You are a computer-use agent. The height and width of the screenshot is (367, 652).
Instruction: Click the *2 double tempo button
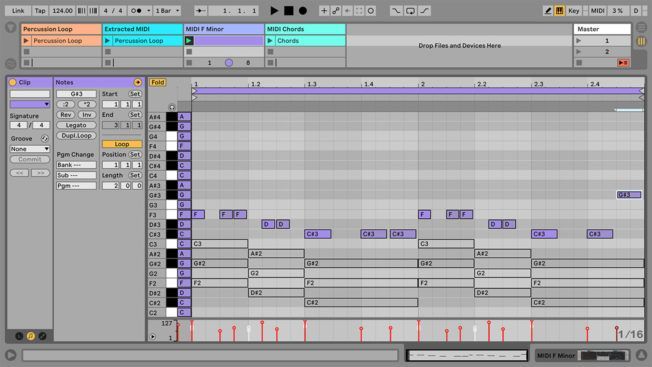[x=86, y=104]
